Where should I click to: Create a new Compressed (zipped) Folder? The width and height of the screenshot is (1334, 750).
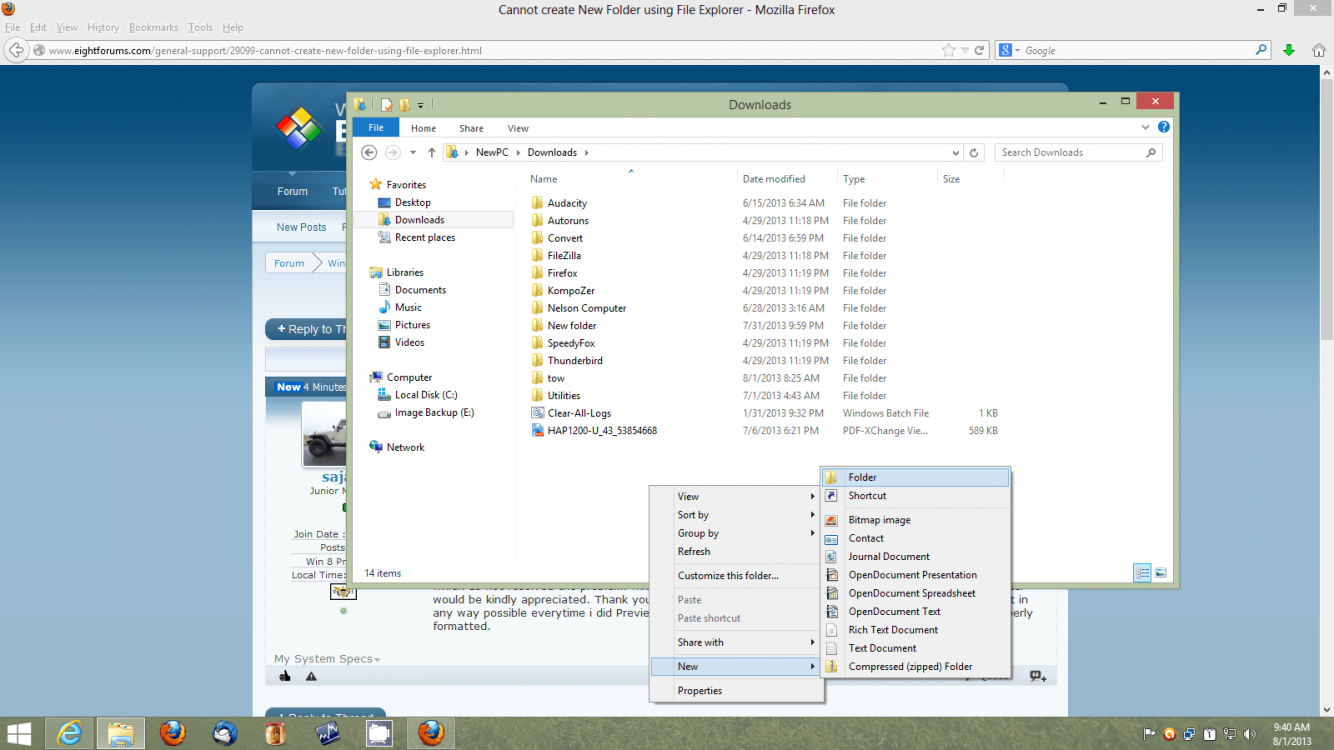[x=915, y=666]
